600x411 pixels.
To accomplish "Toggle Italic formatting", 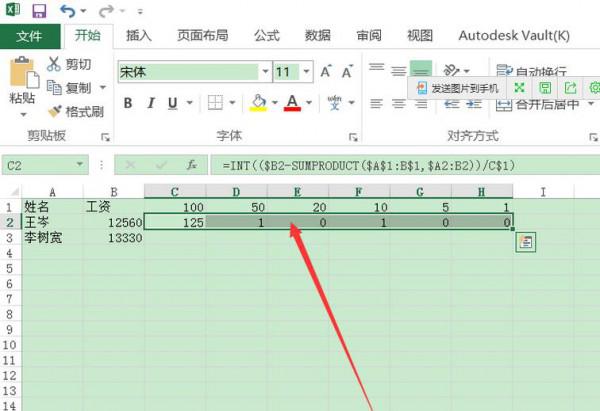I will (x=151, y=103).
